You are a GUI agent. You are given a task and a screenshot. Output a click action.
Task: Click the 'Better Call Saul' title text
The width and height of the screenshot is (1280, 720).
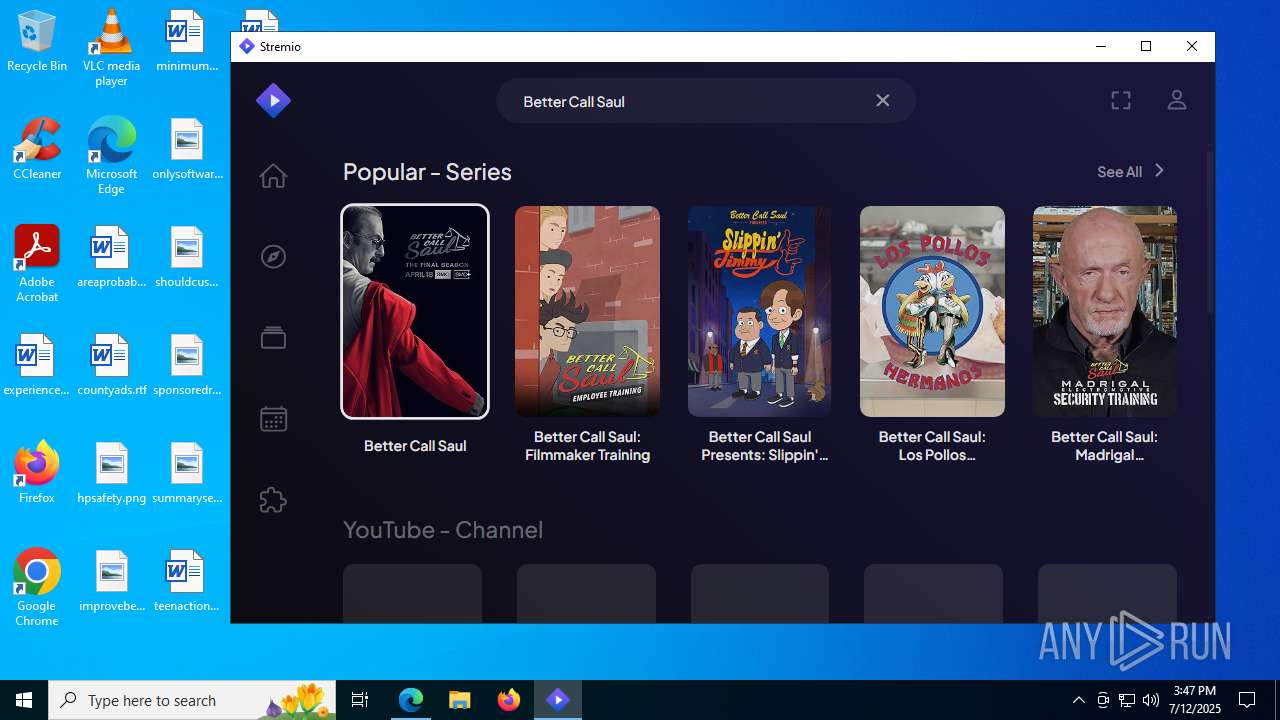point(415,446)
